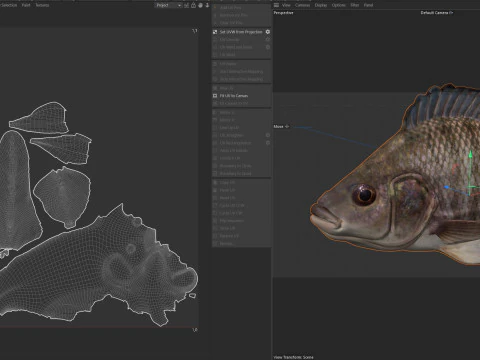Open the Panel menu in the 3D viewport
This screenshot has height=360, width=480.
pos(368,5)
